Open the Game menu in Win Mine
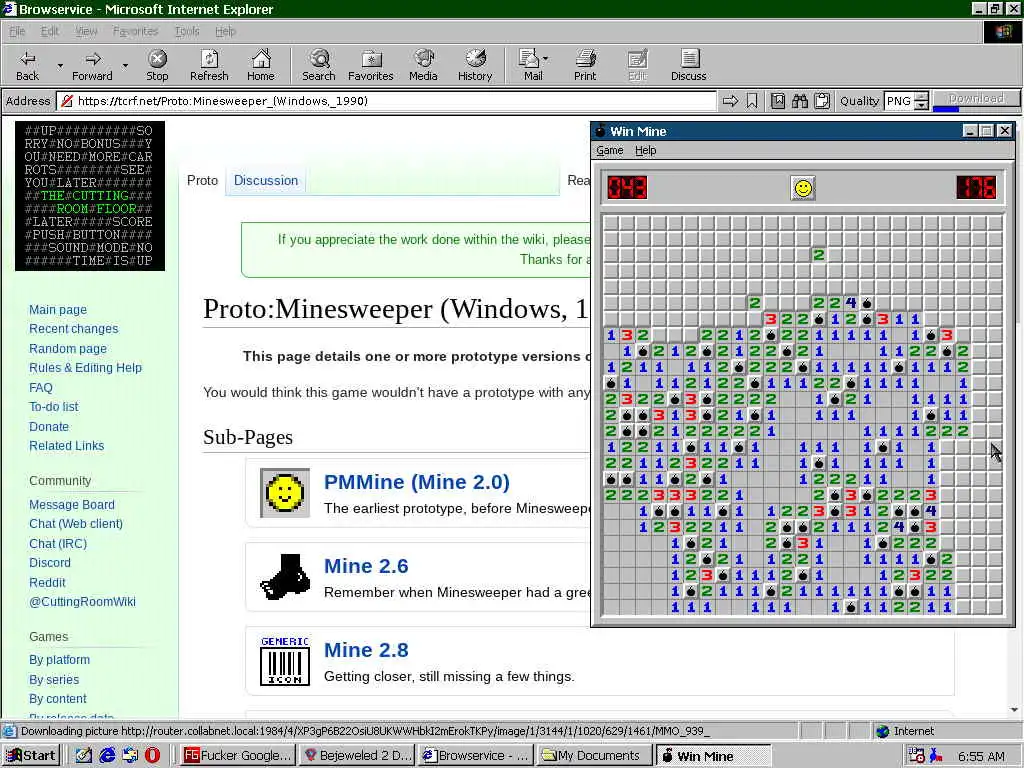The image size is (1024, 768). 610,150
